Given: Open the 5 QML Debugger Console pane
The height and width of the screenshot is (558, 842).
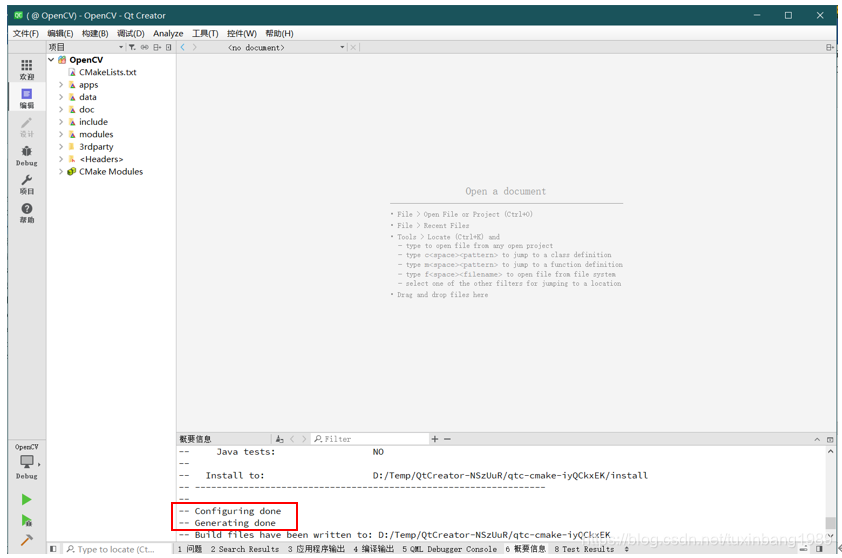Looking at the screenshot, I should click(x=449, y=549).
